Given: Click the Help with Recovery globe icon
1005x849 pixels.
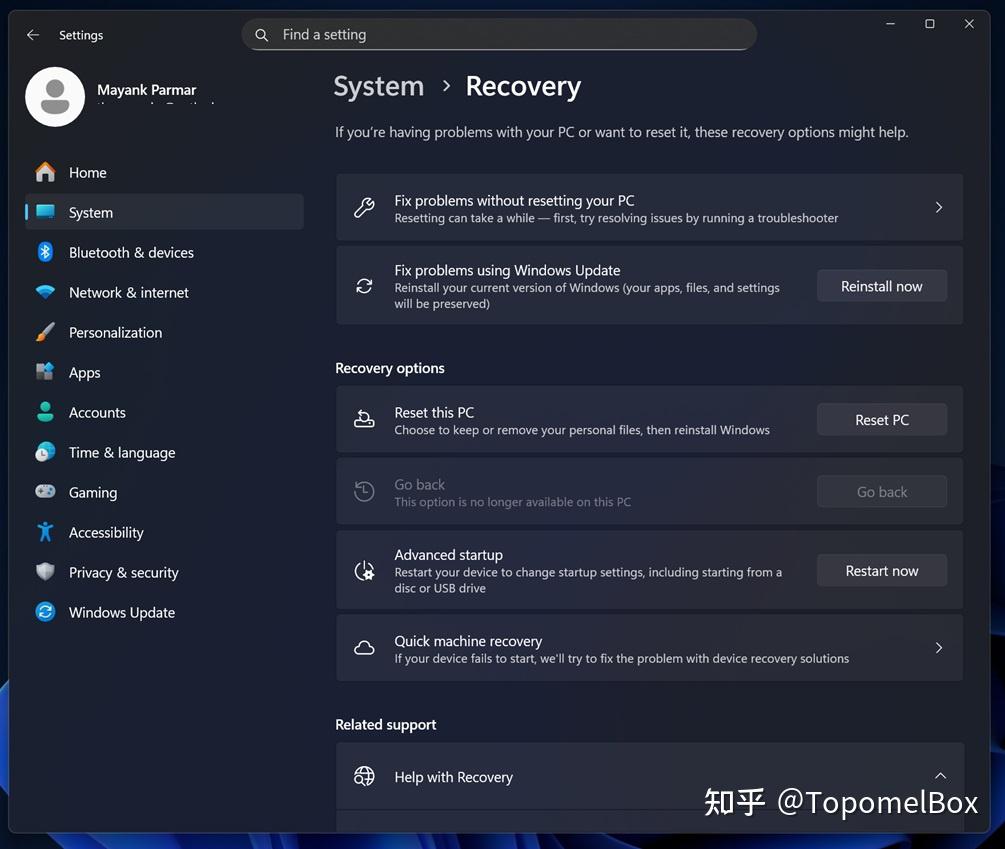Looking at the screenshot, I should (x=364, y=776).
